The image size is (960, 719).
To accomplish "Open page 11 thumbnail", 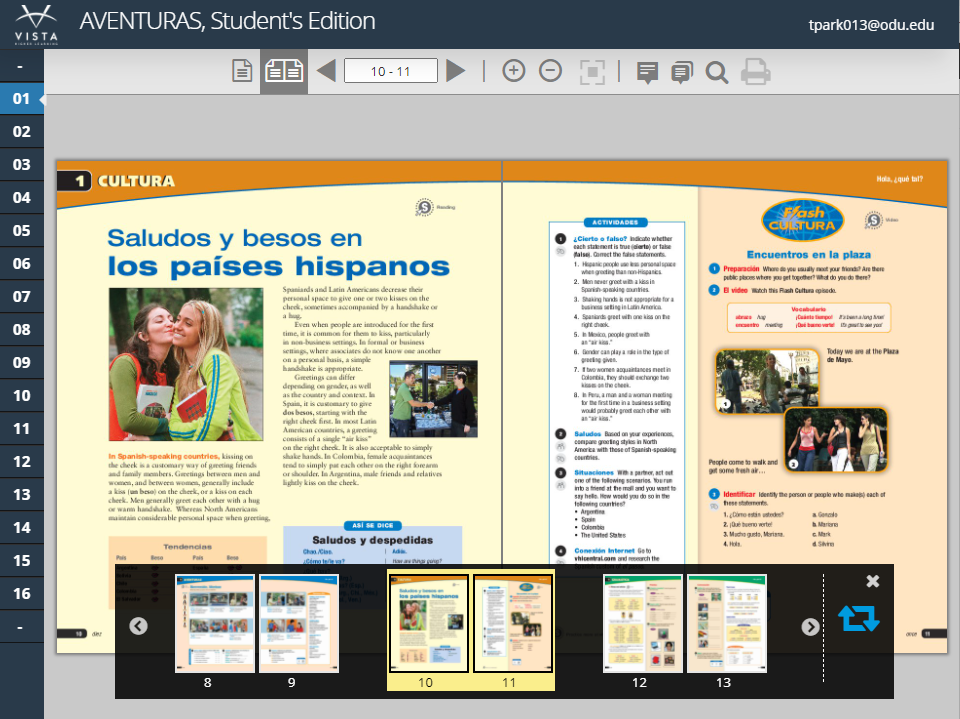I will click(x=513, y=623).
